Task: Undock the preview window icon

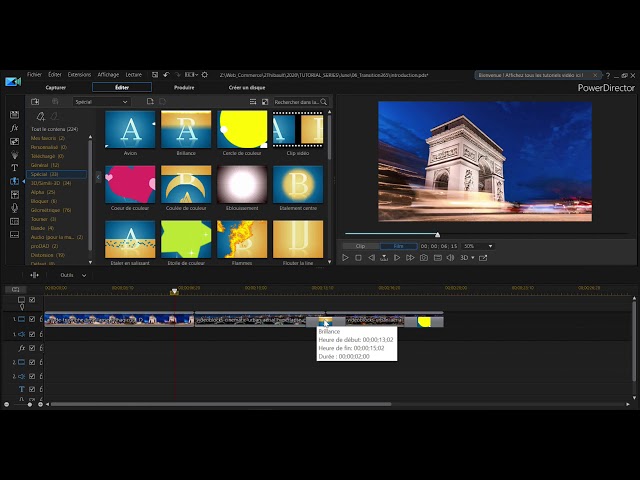Action: tap(483, 258)
